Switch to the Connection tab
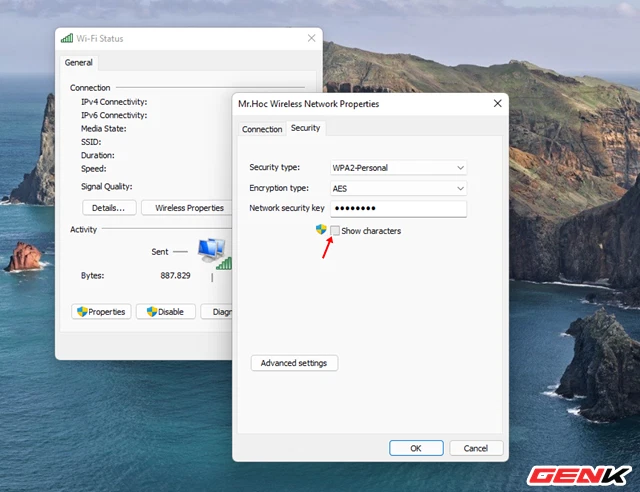Viewport: 640px width, 492px height. tap(262, 129)
